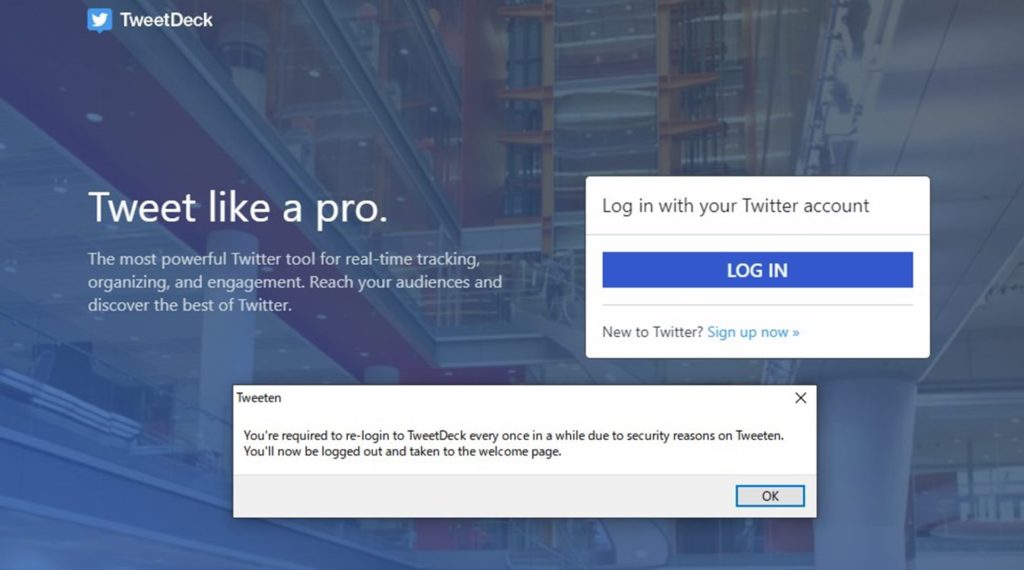Click the » chevron after Sign up now
The width and height of the screenshot is (1024, 570).
point(795,332)
